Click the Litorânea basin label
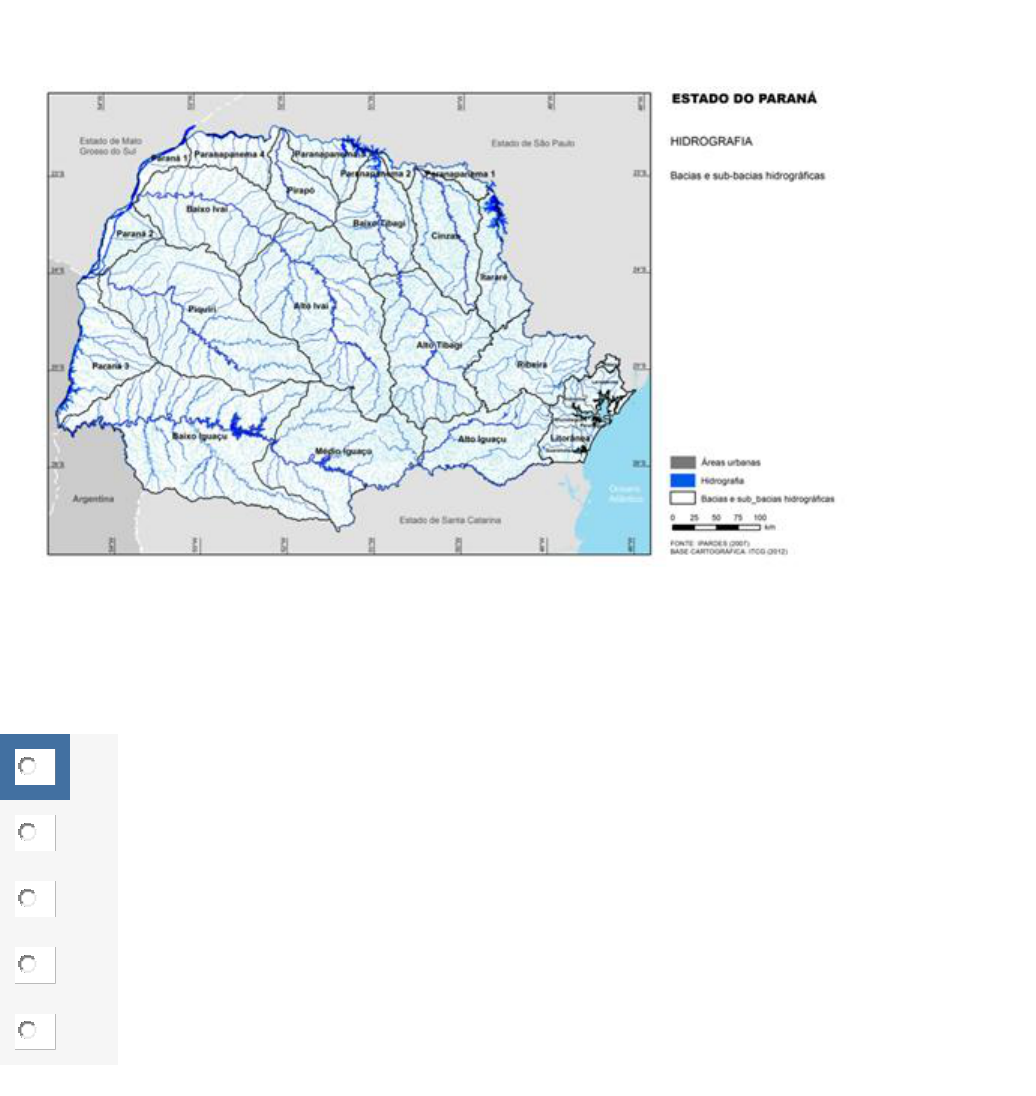The width and height of the screenshot is (1036, 1096). (x=570, y=438)
